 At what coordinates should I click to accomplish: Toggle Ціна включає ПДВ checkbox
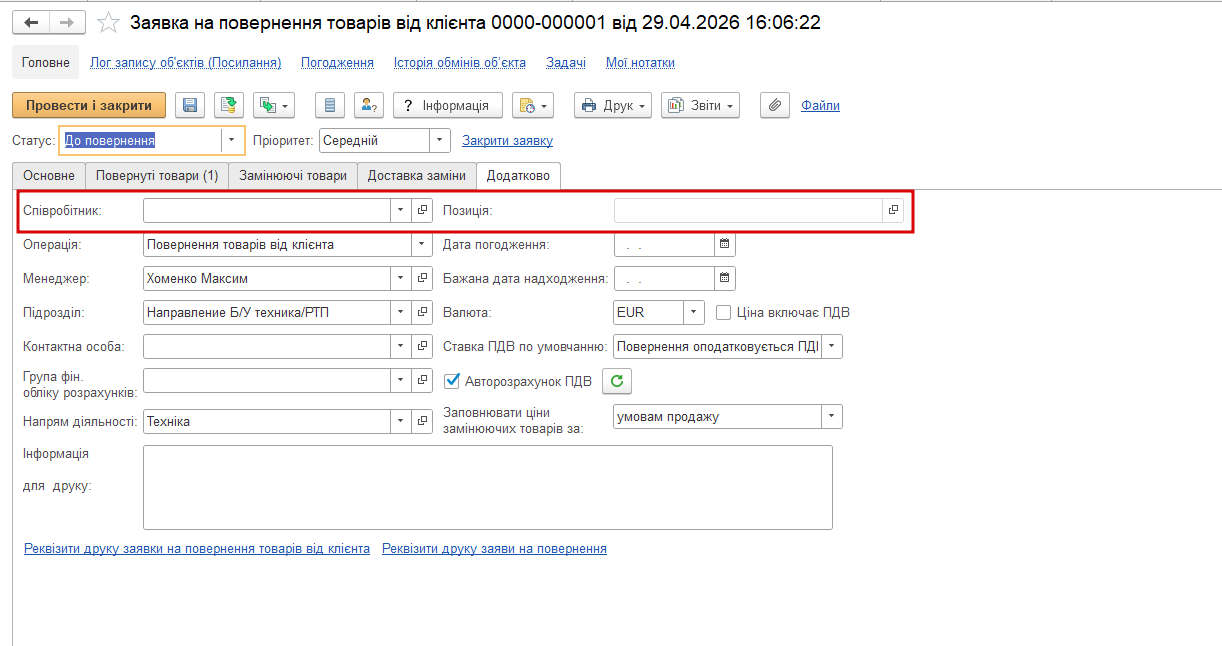coord(724,313)
